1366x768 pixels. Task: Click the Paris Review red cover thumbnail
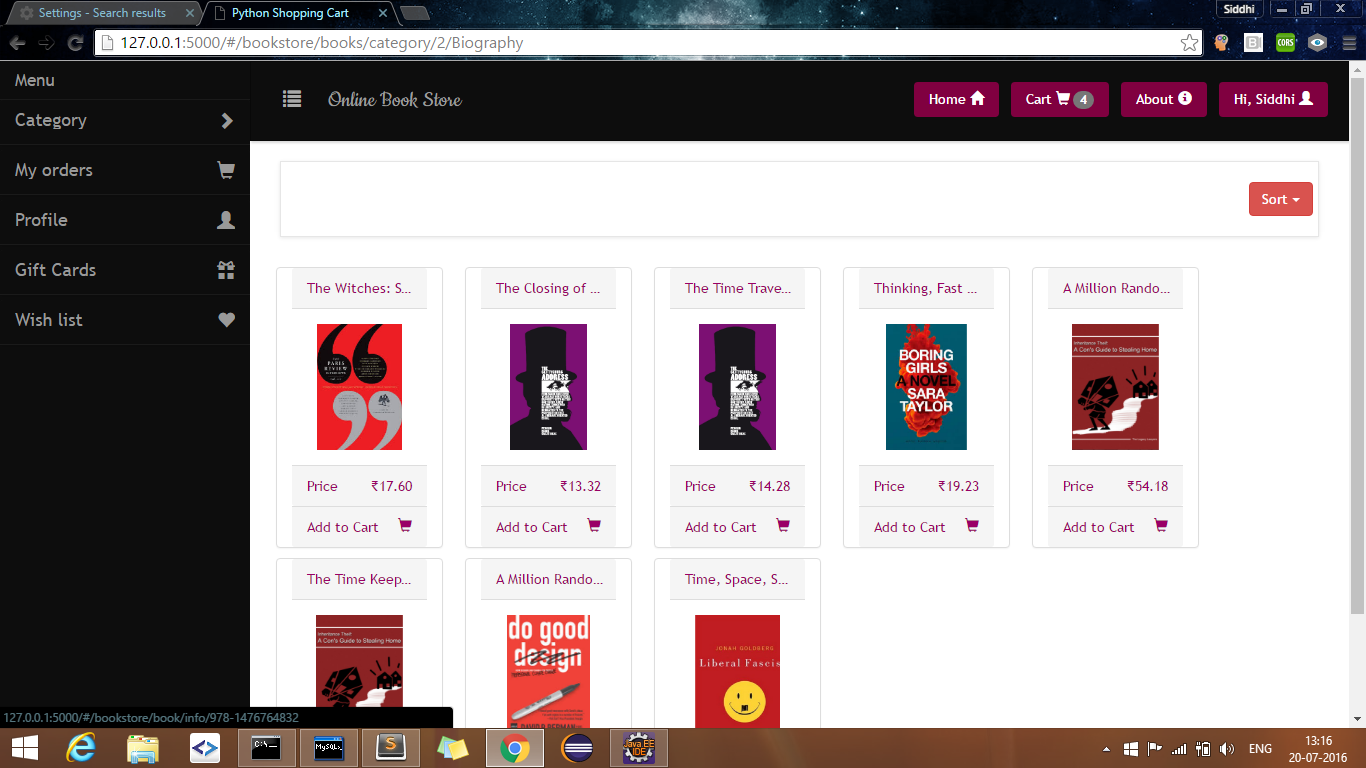click(359, 387)
